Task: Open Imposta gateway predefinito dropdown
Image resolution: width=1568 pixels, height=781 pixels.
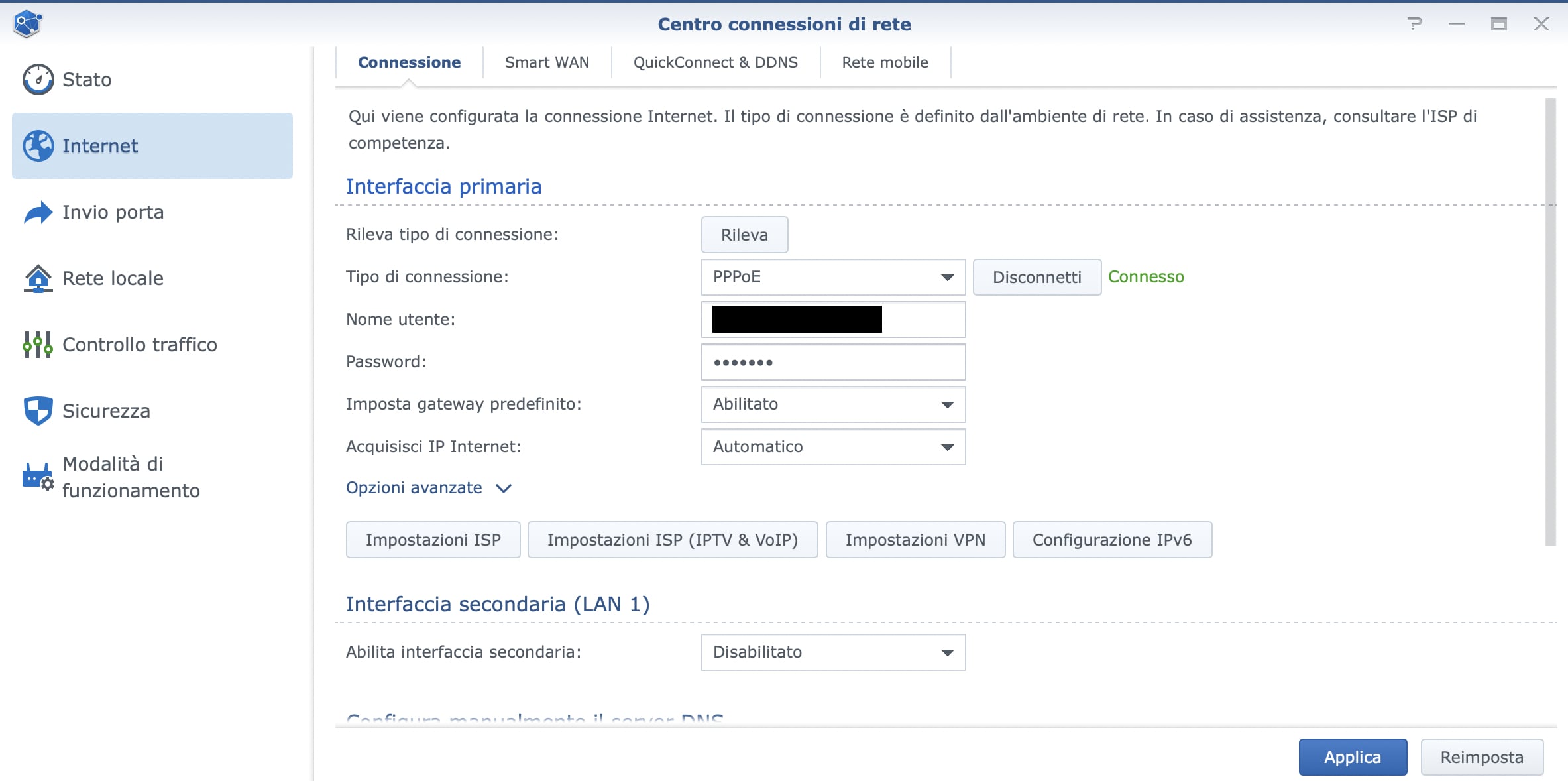Action: click(x=832, y=404)
